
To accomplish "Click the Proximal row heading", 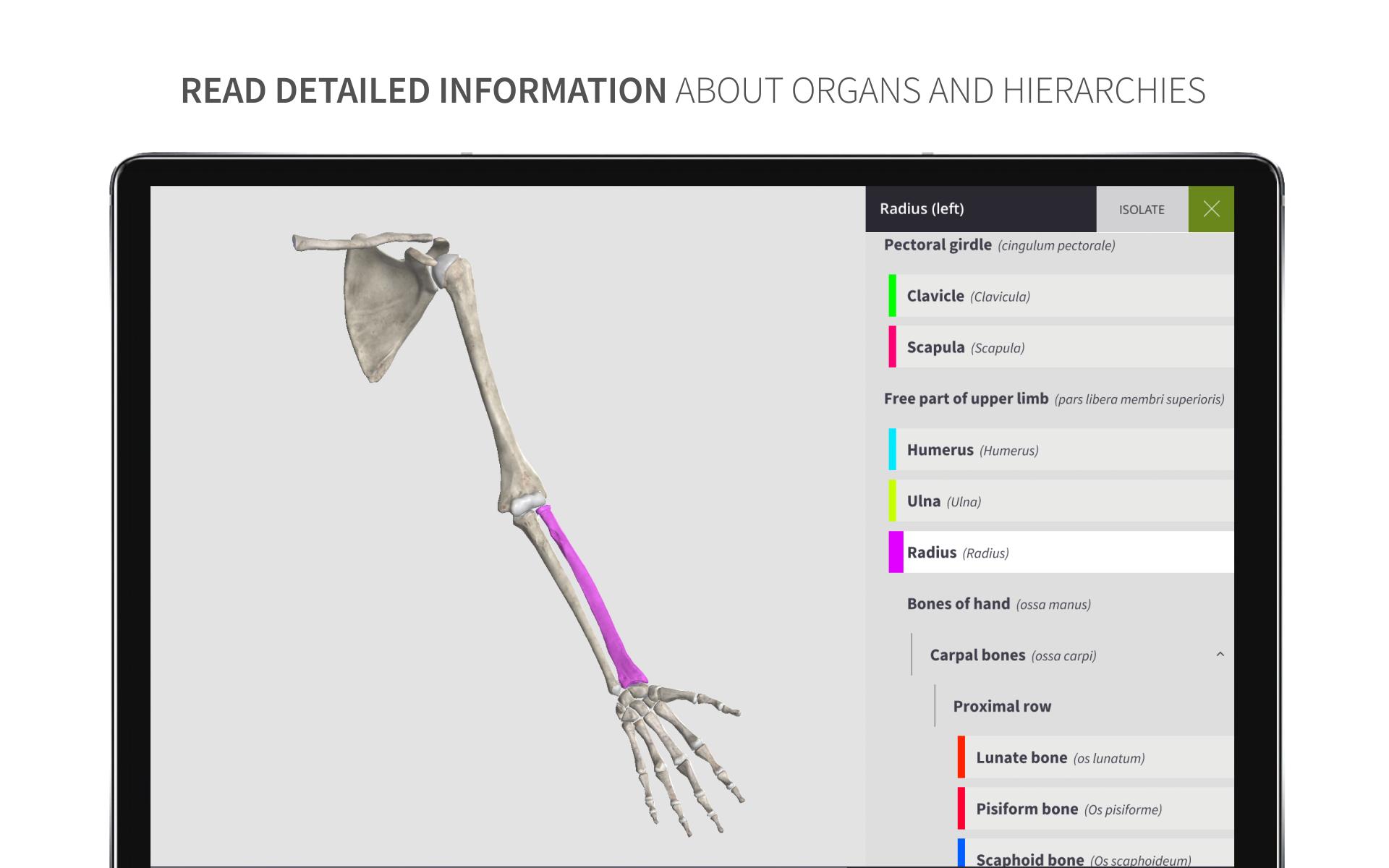I will click(x=1002, y=707).
